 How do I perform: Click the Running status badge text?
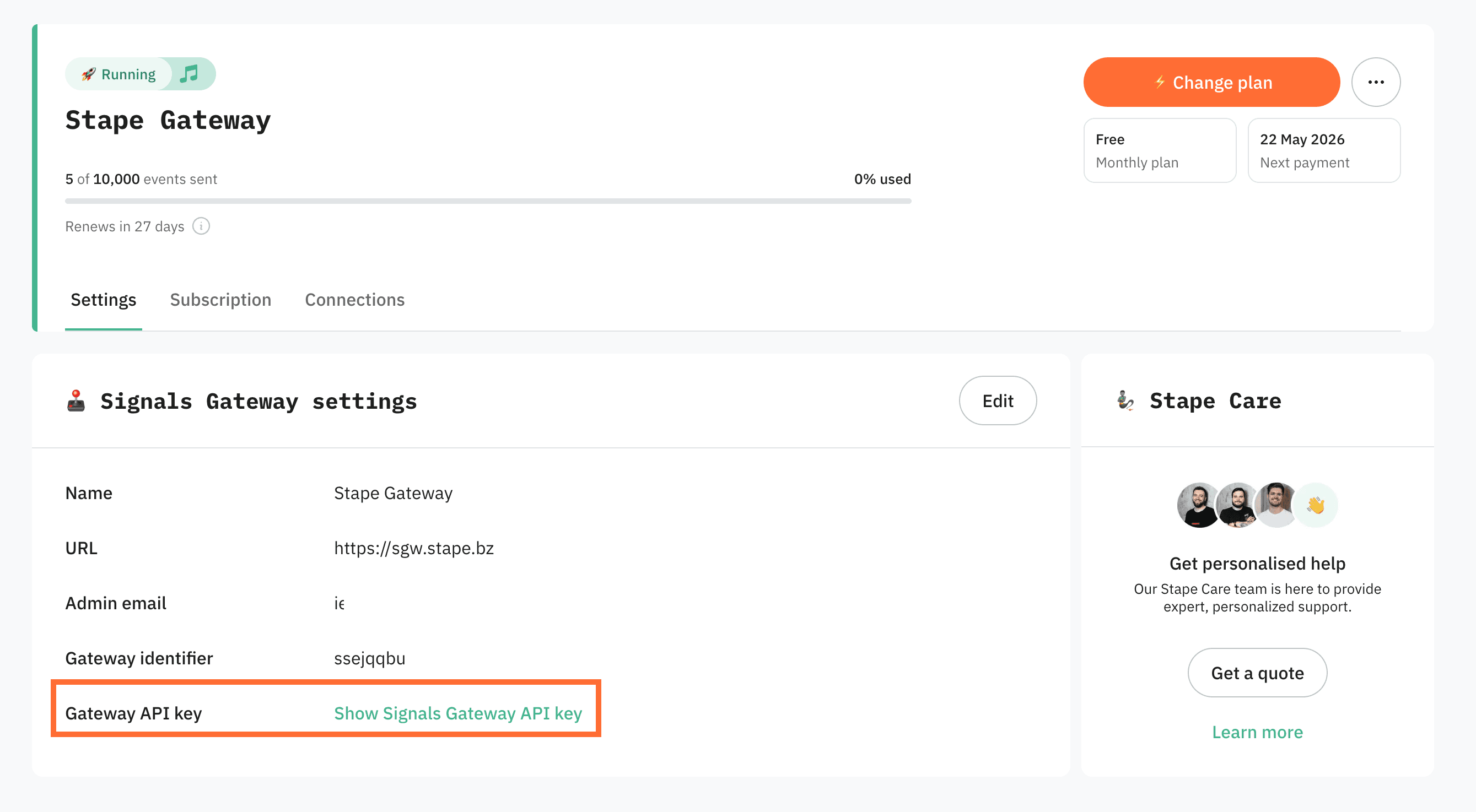pos(128,74)
